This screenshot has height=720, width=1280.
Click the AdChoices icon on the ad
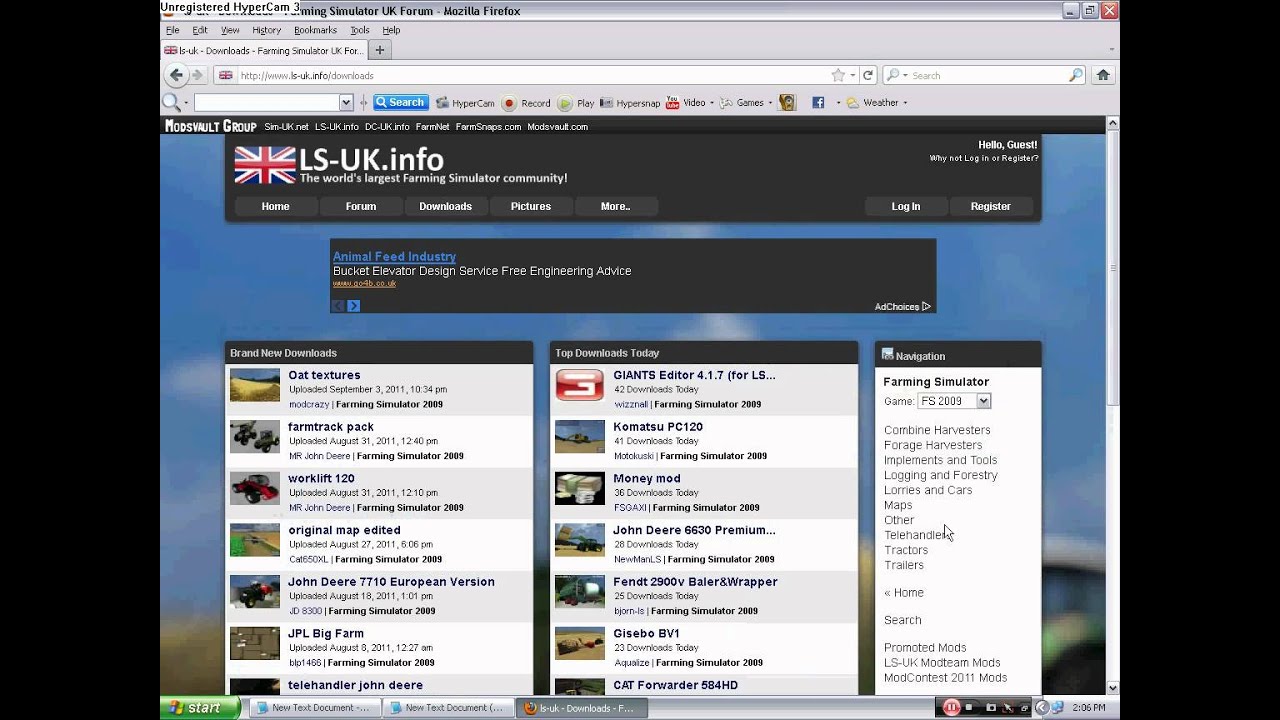(926, 306)
